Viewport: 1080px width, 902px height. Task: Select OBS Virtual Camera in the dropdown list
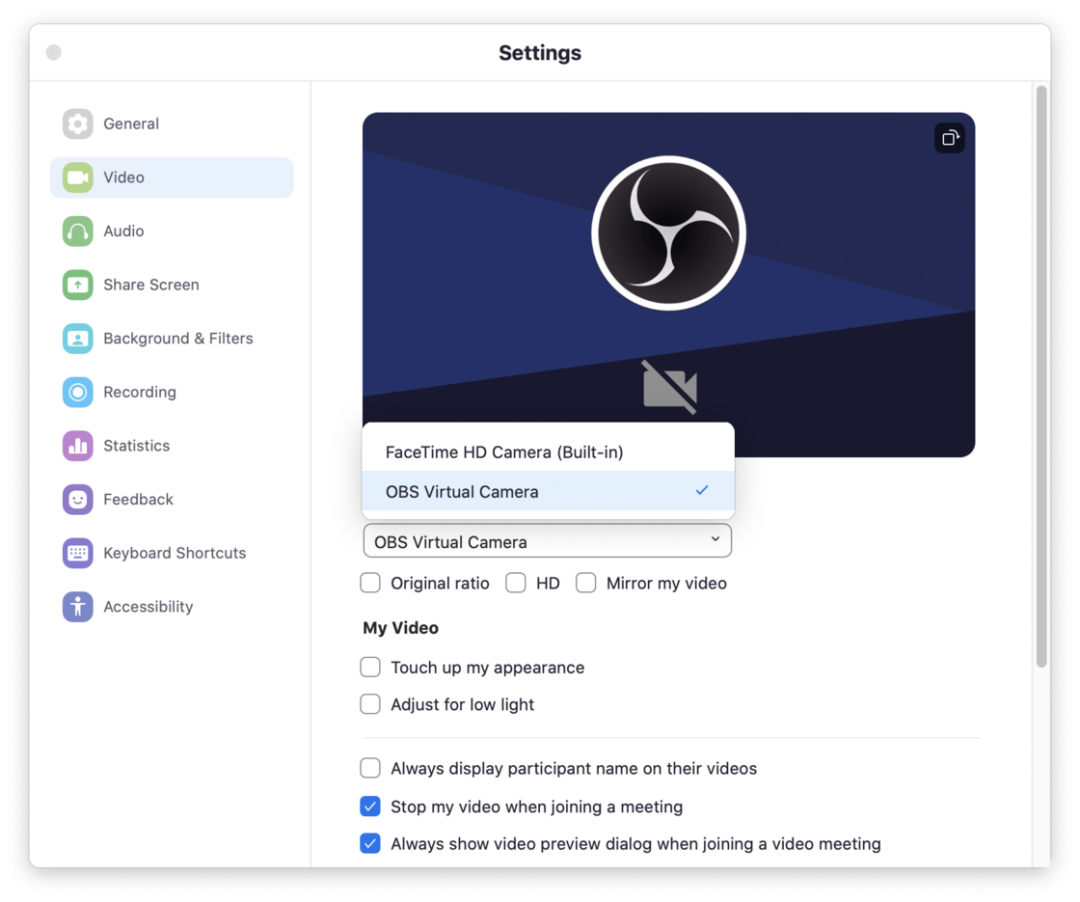[548, 492]
